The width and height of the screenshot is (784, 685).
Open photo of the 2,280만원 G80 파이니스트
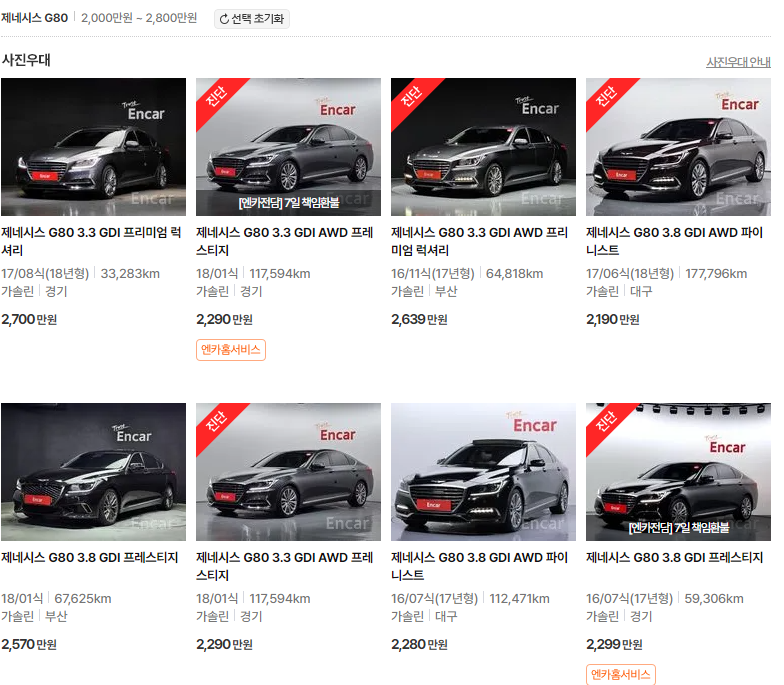(x=484, y=472)
